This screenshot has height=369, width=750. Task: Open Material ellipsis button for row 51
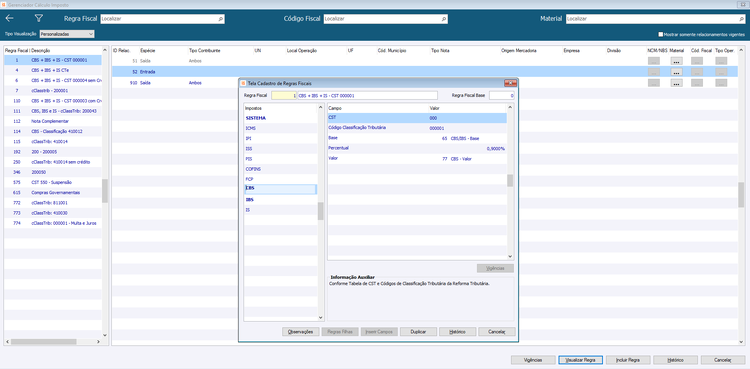coord(676,61)
